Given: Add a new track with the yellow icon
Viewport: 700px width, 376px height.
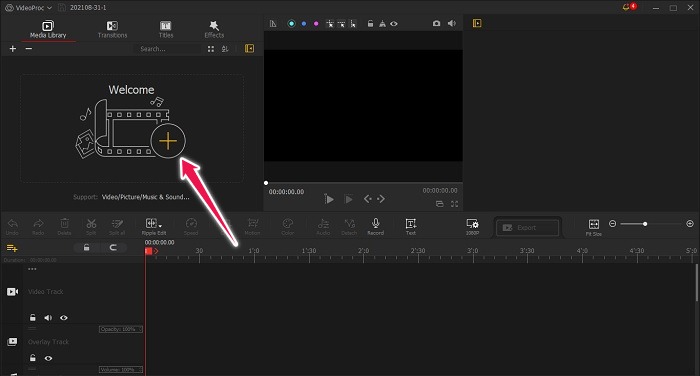Looking at the screenshot, I should pos(12,248).
